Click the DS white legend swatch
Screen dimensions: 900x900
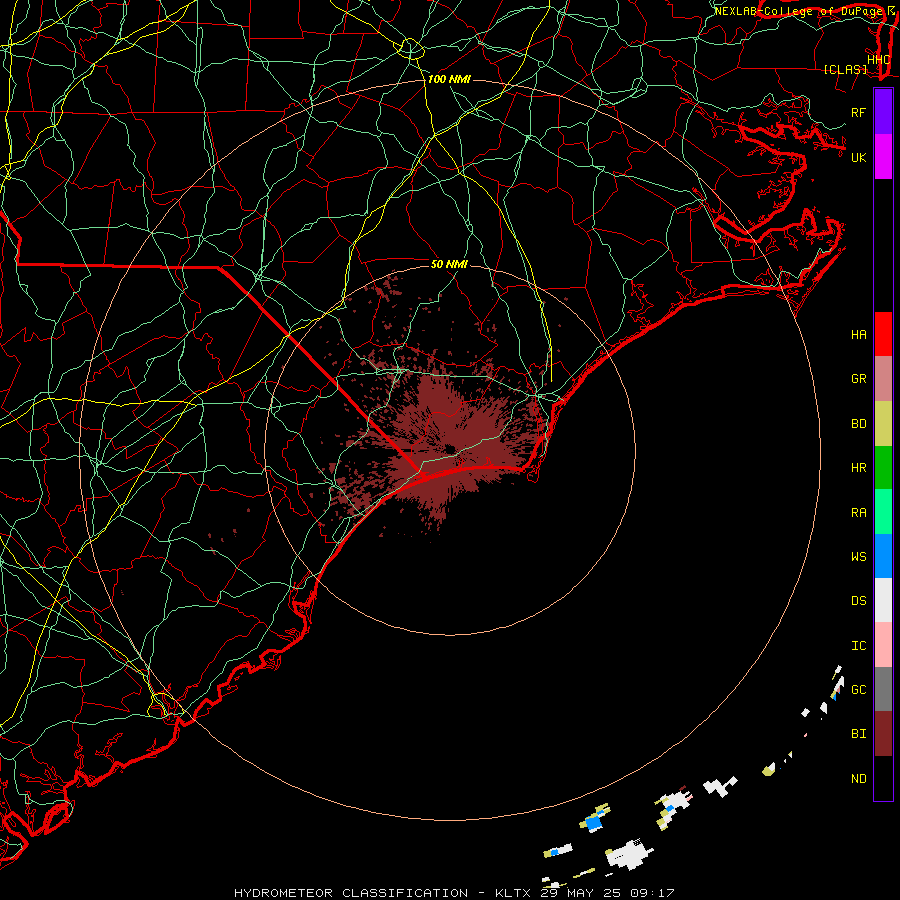[883, 601]
